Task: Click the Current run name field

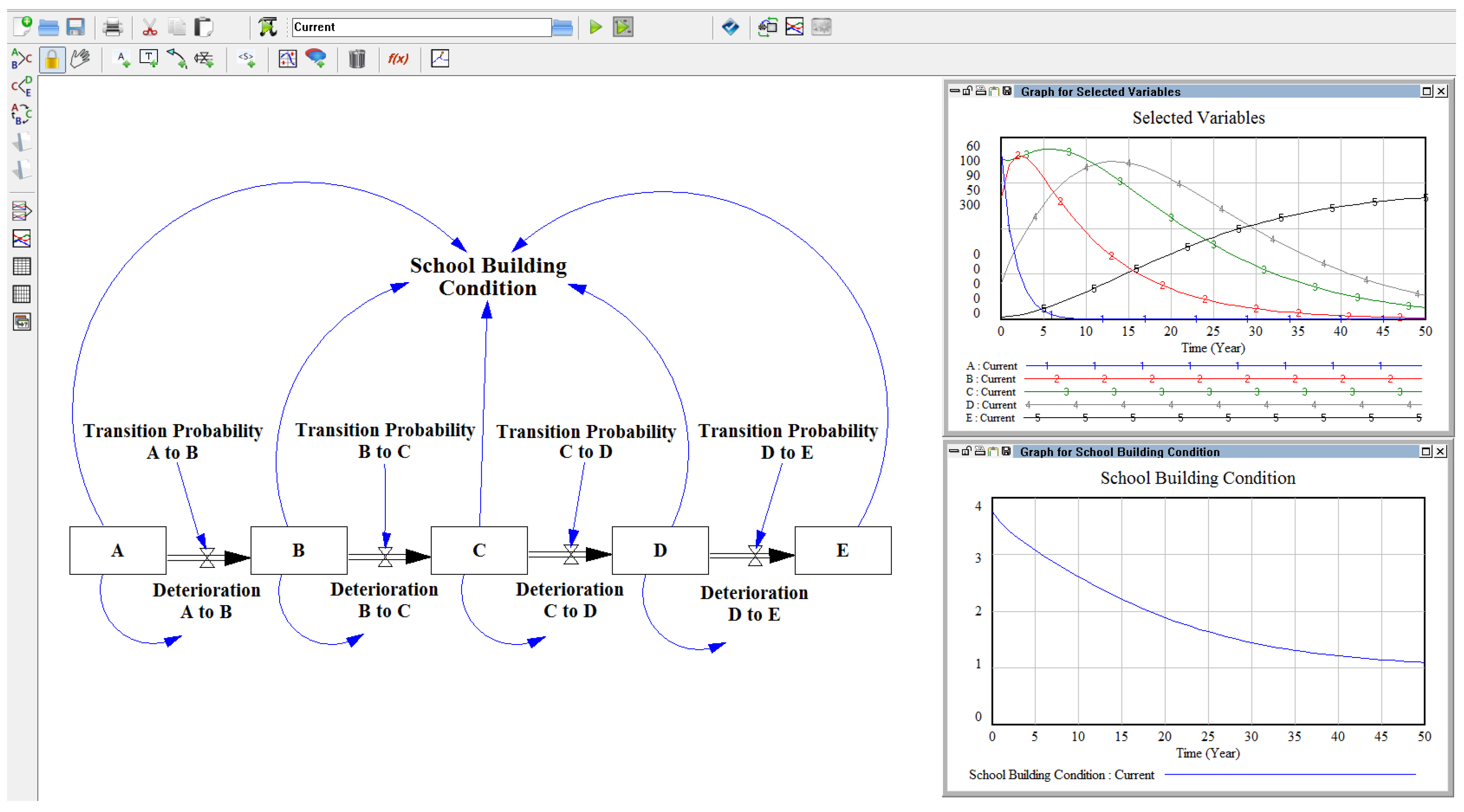Action: click(420, 27)
